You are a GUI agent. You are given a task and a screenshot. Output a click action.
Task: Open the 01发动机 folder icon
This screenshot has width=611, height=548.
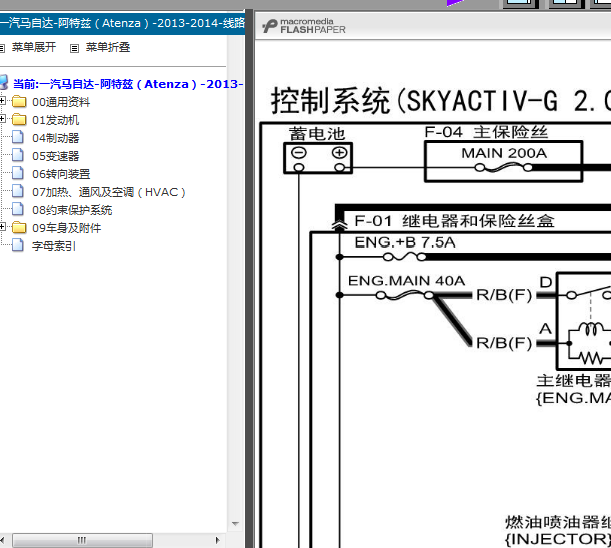coord(19,120)
